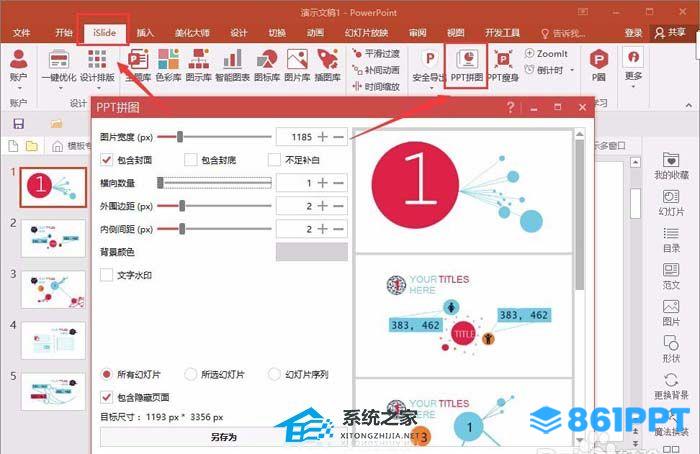Switch to the 美化大师 tab
This screenshot has width=700, height=454.
[x=192, y=33]
